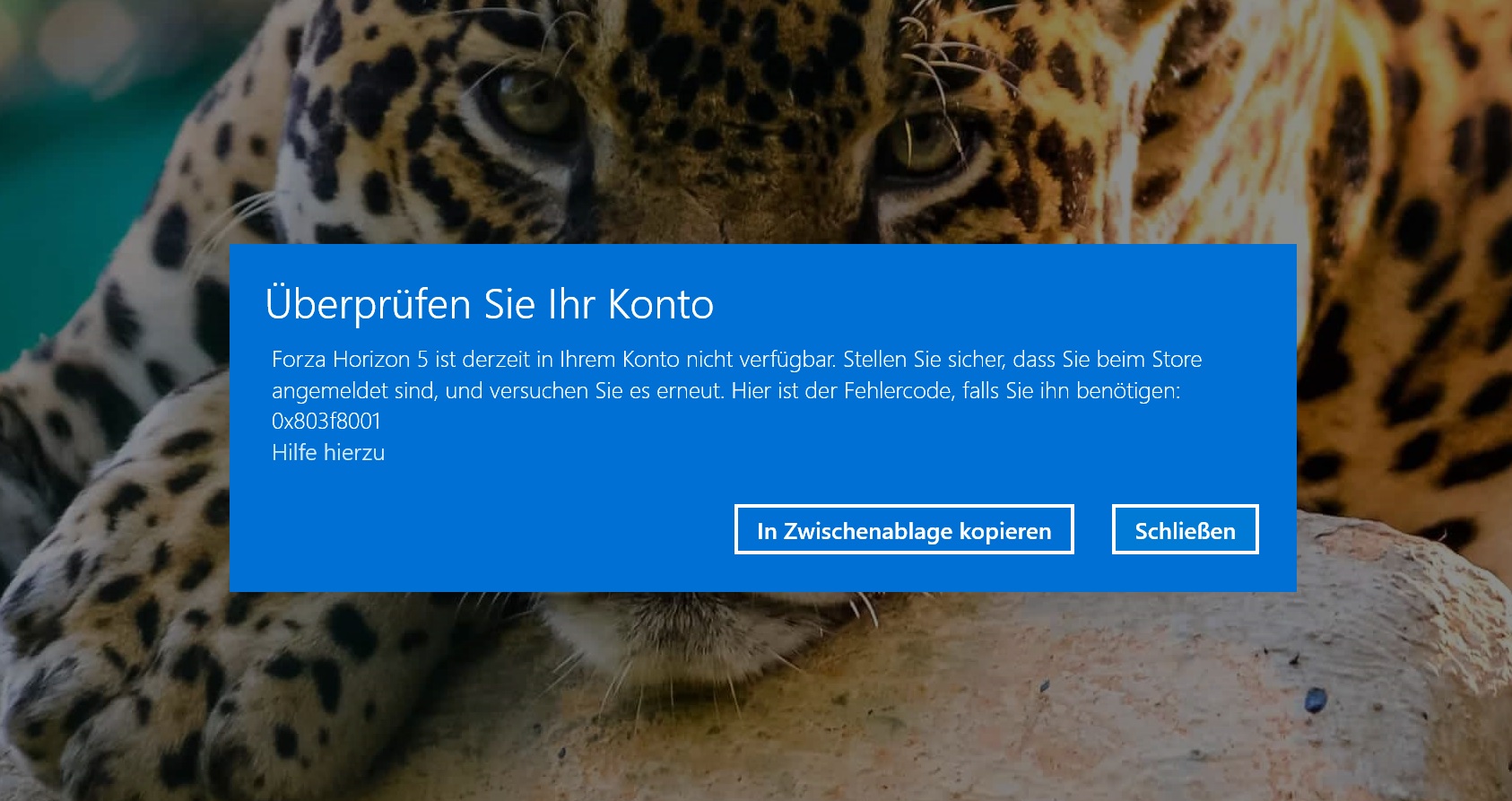The width and height of the screenshot is (1512, 801).
Task: Copy error details using In Zwischenablage kopieren
Action: point(903,530)
